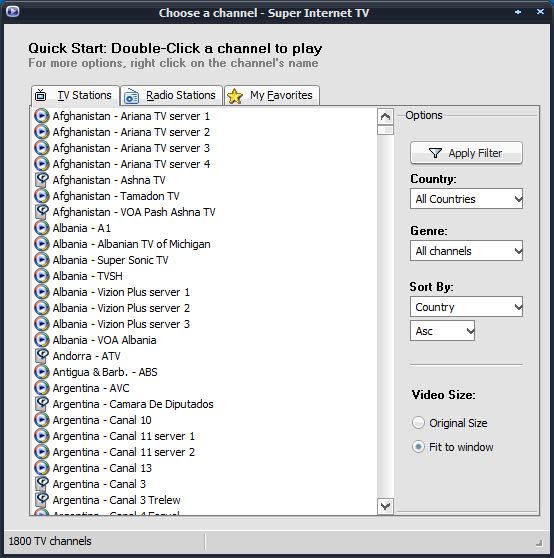Click the icon beside Argentina - Camara De Diputados
The width and height of the screenshot is (554, 558).
point(42,404)
